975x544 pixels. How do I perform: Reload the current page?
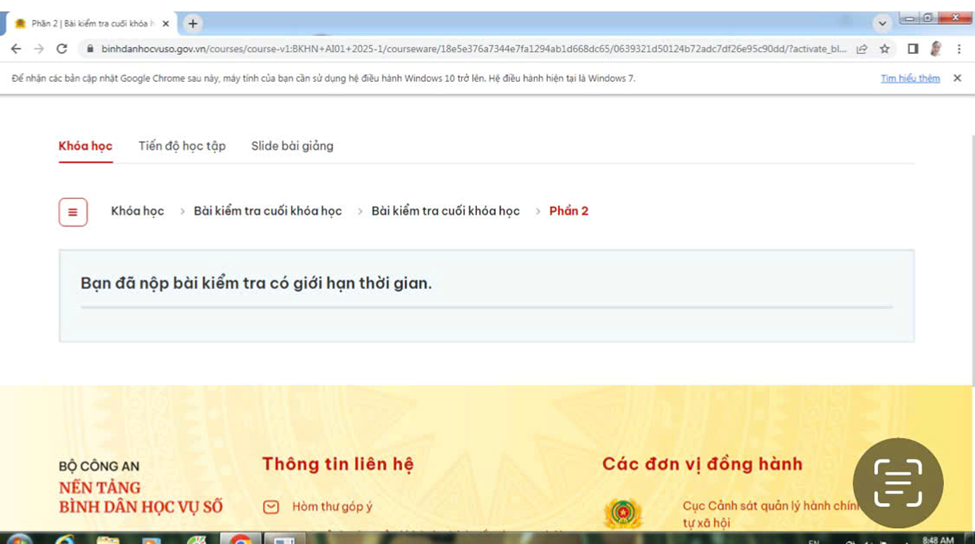62,48
